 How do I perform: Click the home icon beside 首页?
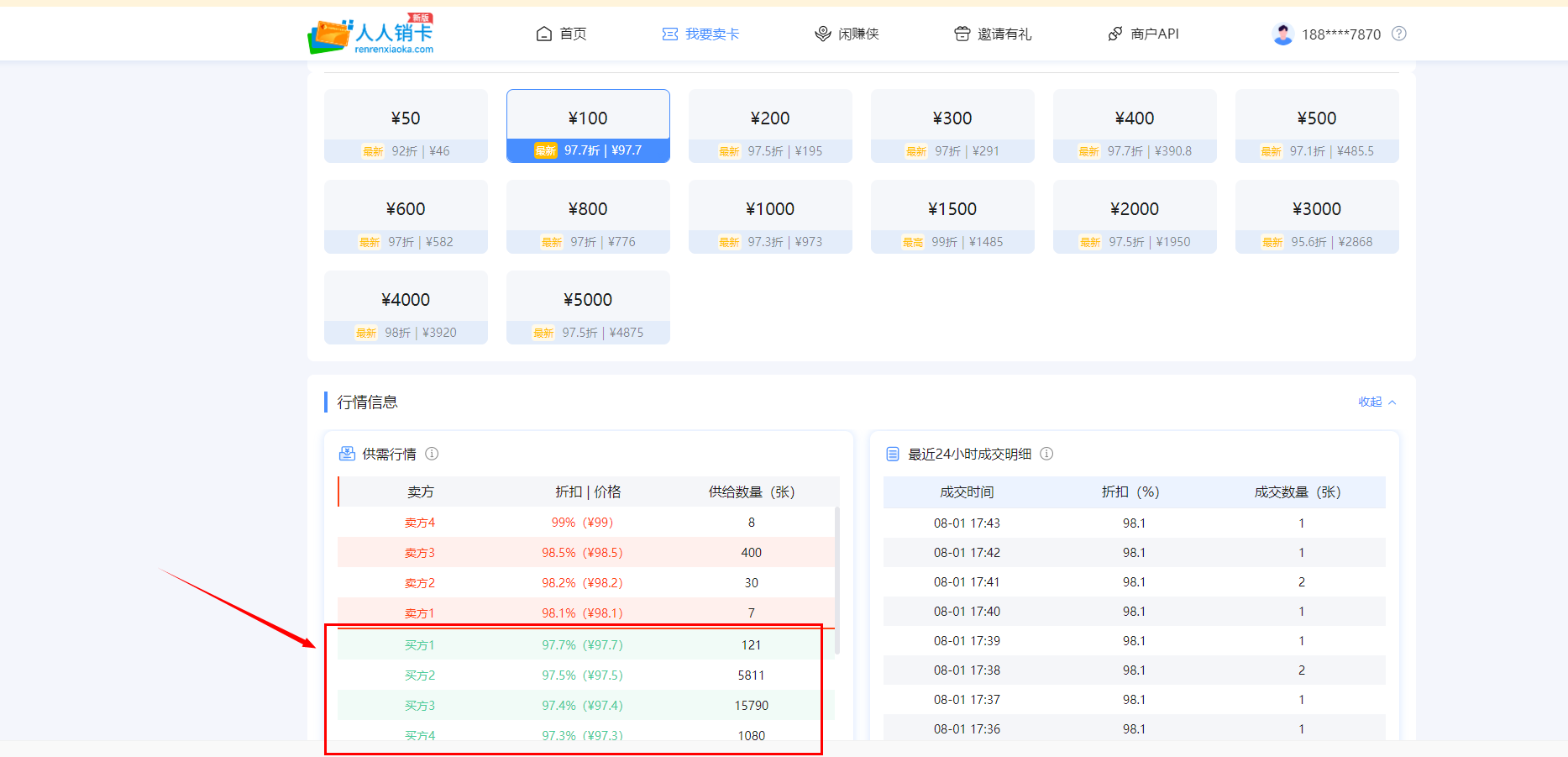click(544, 34)
